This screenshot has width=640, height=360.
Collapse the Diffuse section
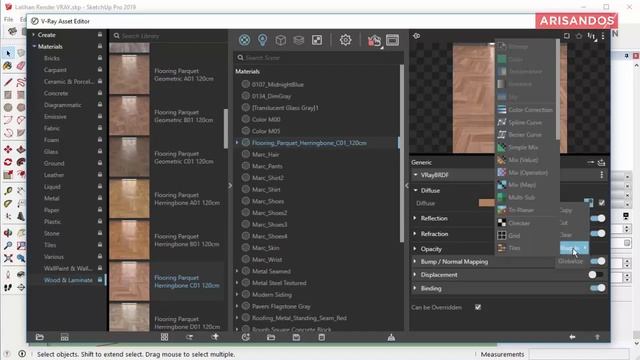(x=416, y=190)
